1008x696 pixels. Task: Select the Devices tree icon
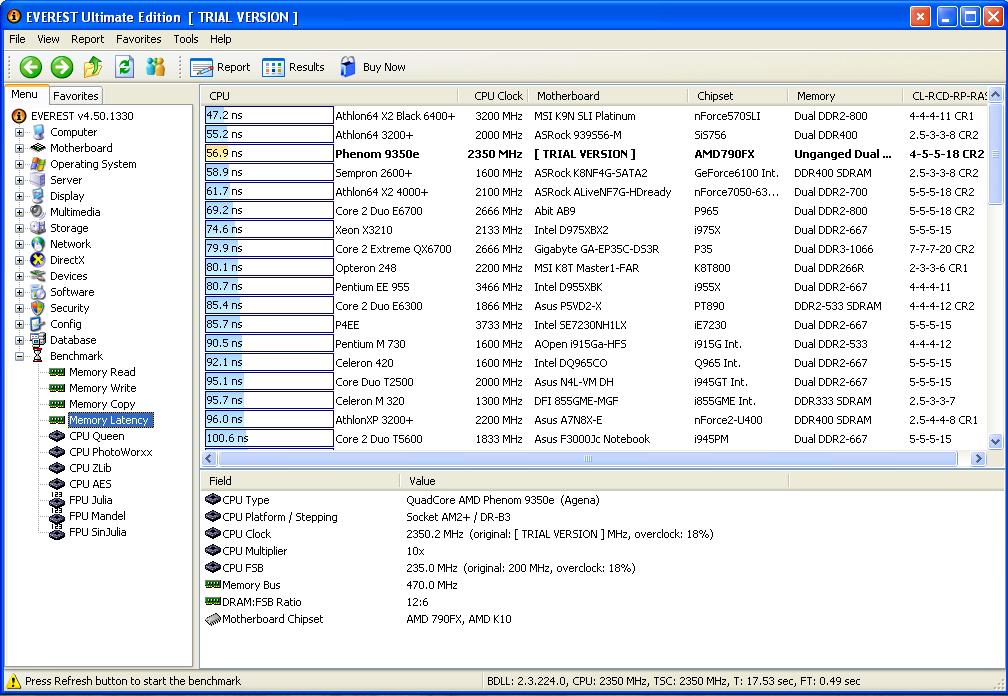tap(39, 276)
